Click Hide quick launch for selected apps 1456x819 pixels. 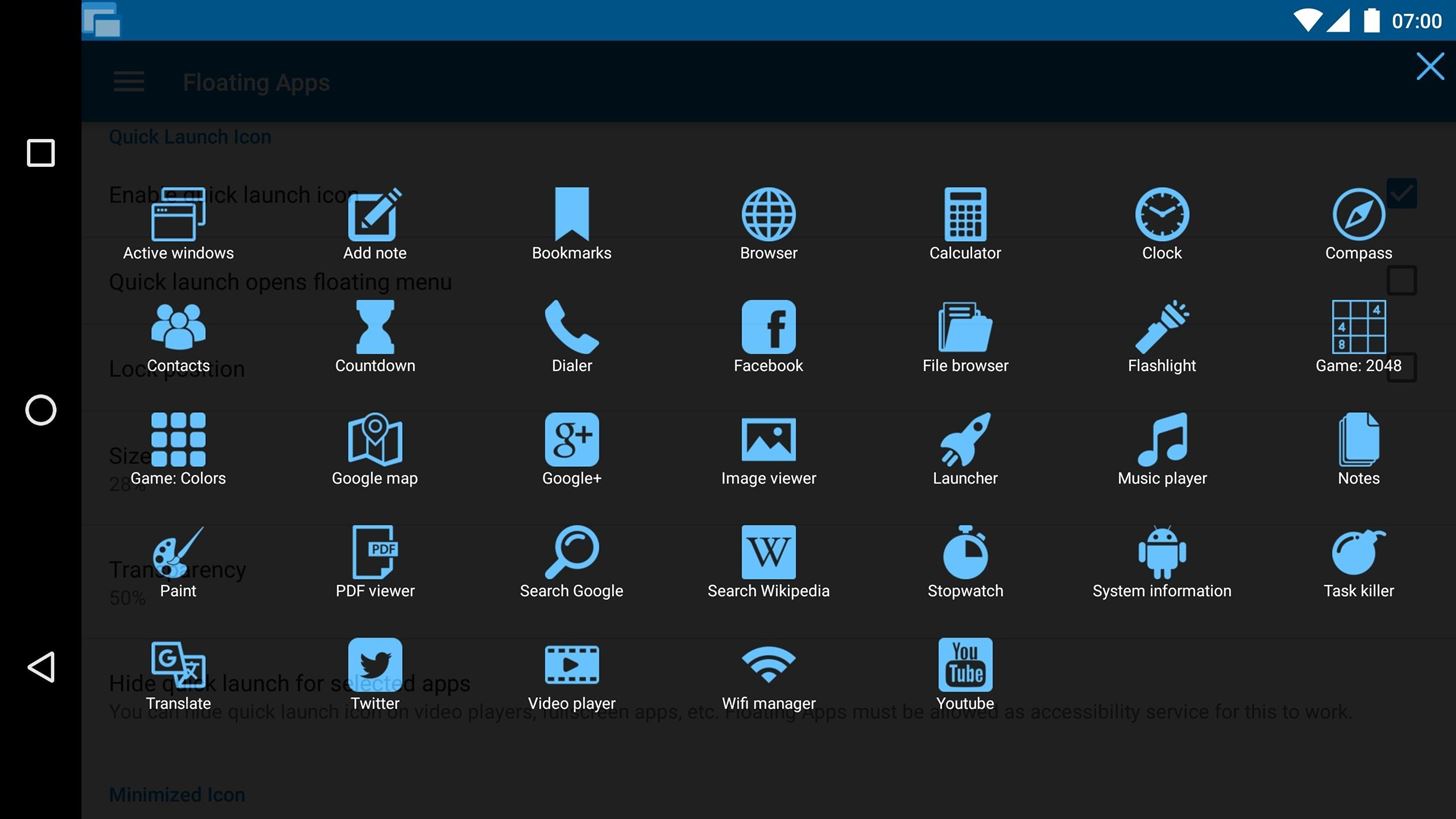point(289,683)
